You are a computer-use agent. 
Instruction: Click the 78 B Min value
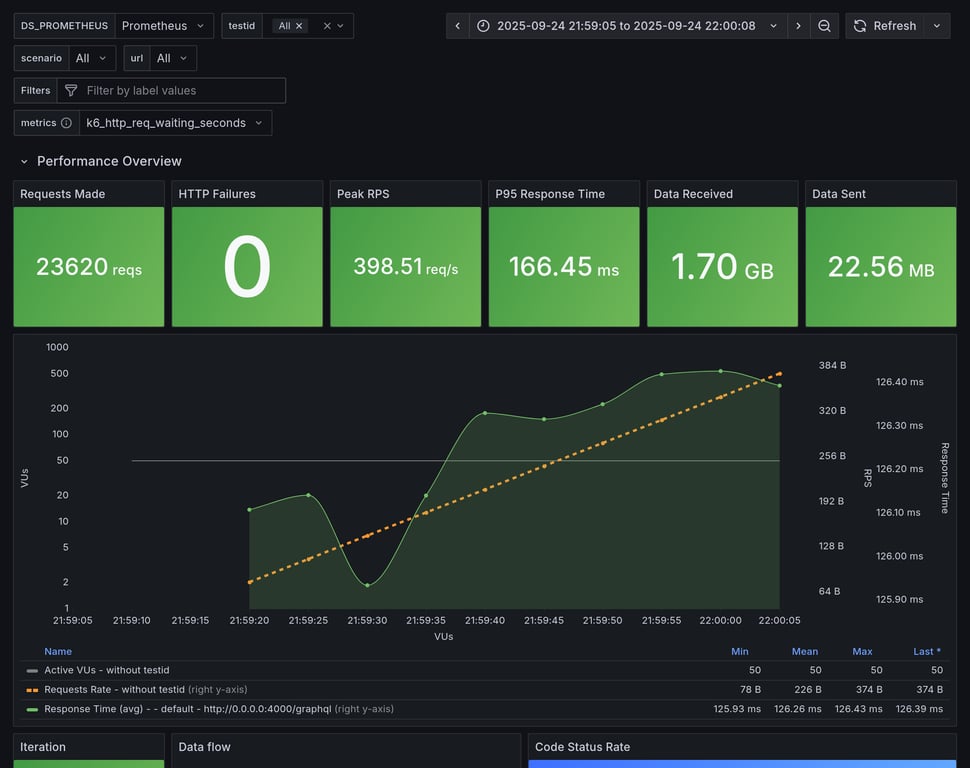(750, 689)
